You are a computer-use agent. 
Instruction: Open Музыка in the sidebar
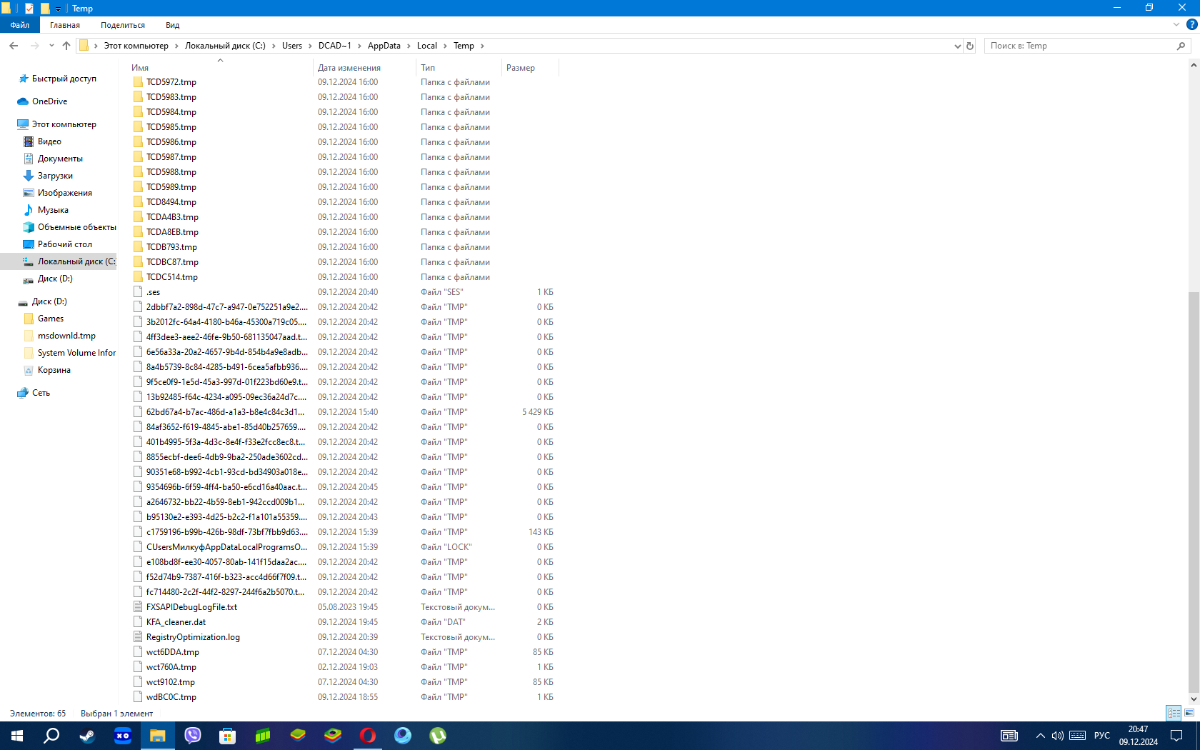[53, 210]
